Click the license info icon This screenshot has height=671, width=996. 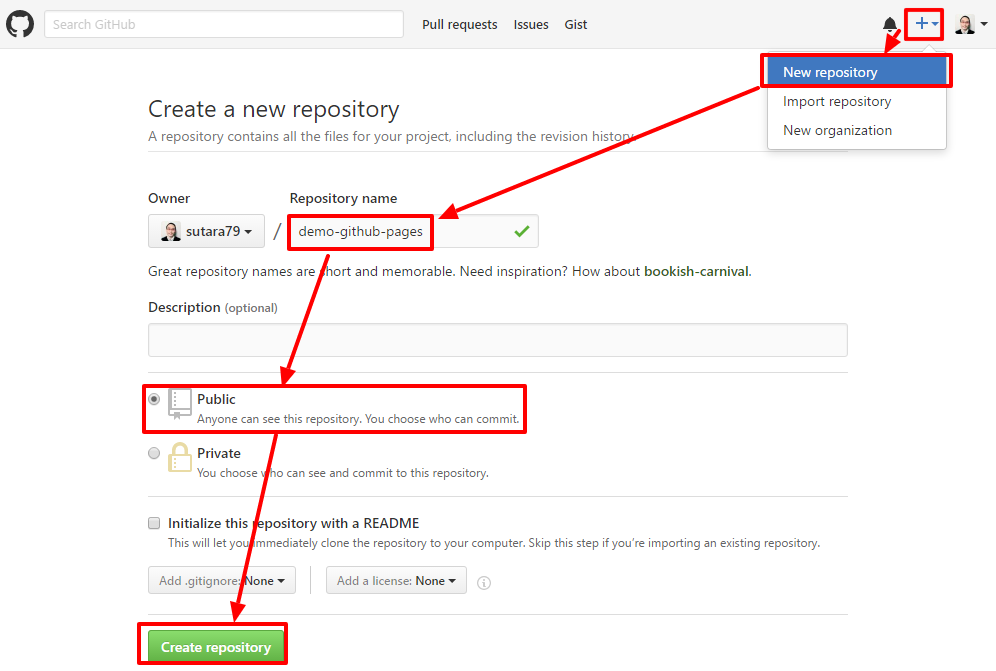(x=484, y=583)
